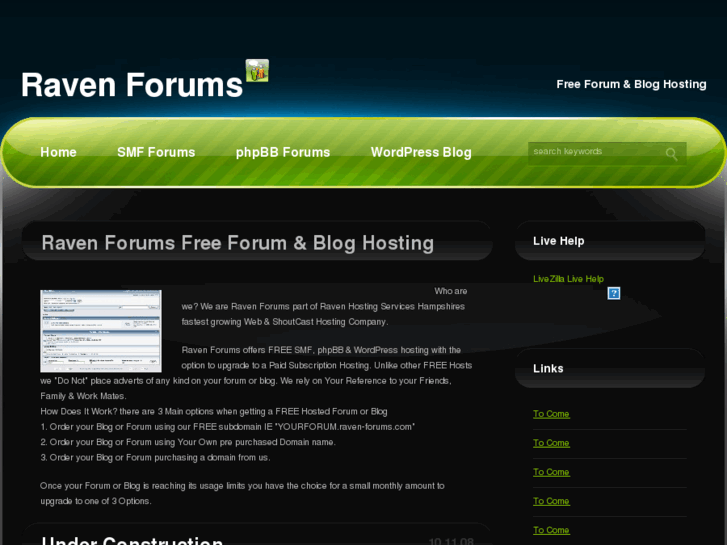727x545 pixels.
Task: Click the blue question mark help icon
Action: click(613, 293)
